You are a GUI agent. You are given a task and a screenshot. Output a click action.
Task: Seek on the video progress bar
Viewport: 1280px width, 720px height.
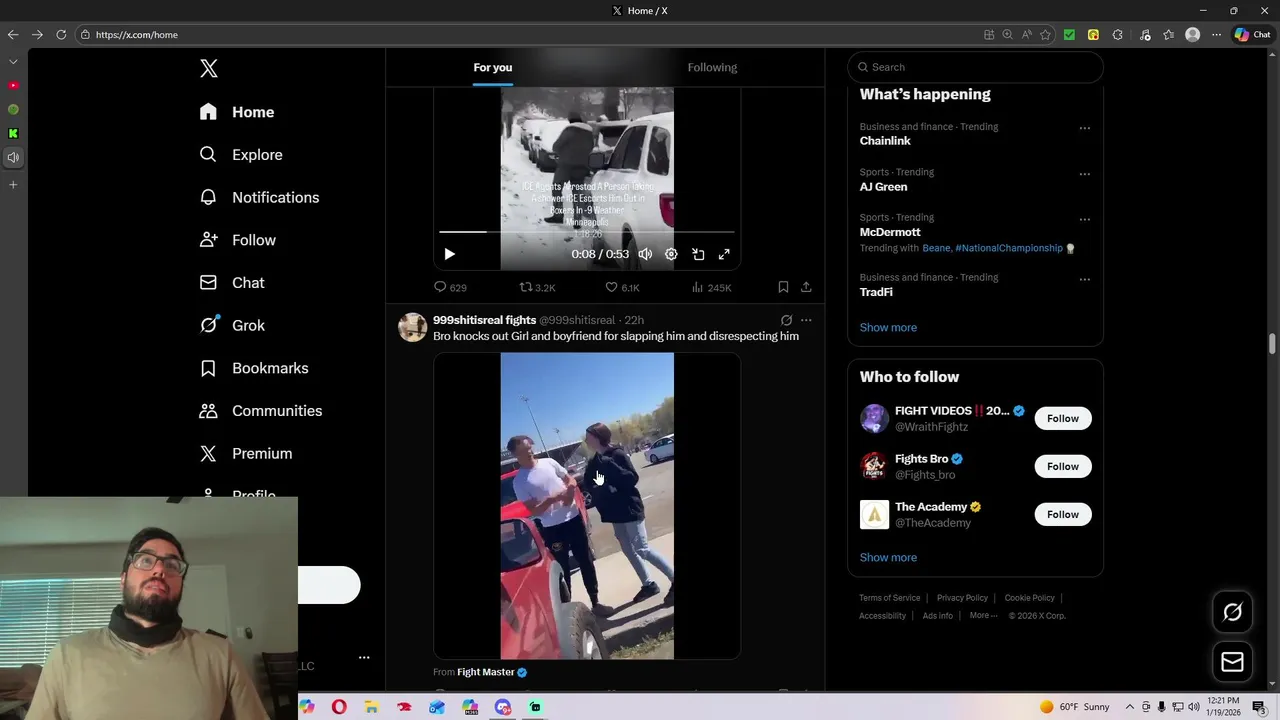pos(586,232)
